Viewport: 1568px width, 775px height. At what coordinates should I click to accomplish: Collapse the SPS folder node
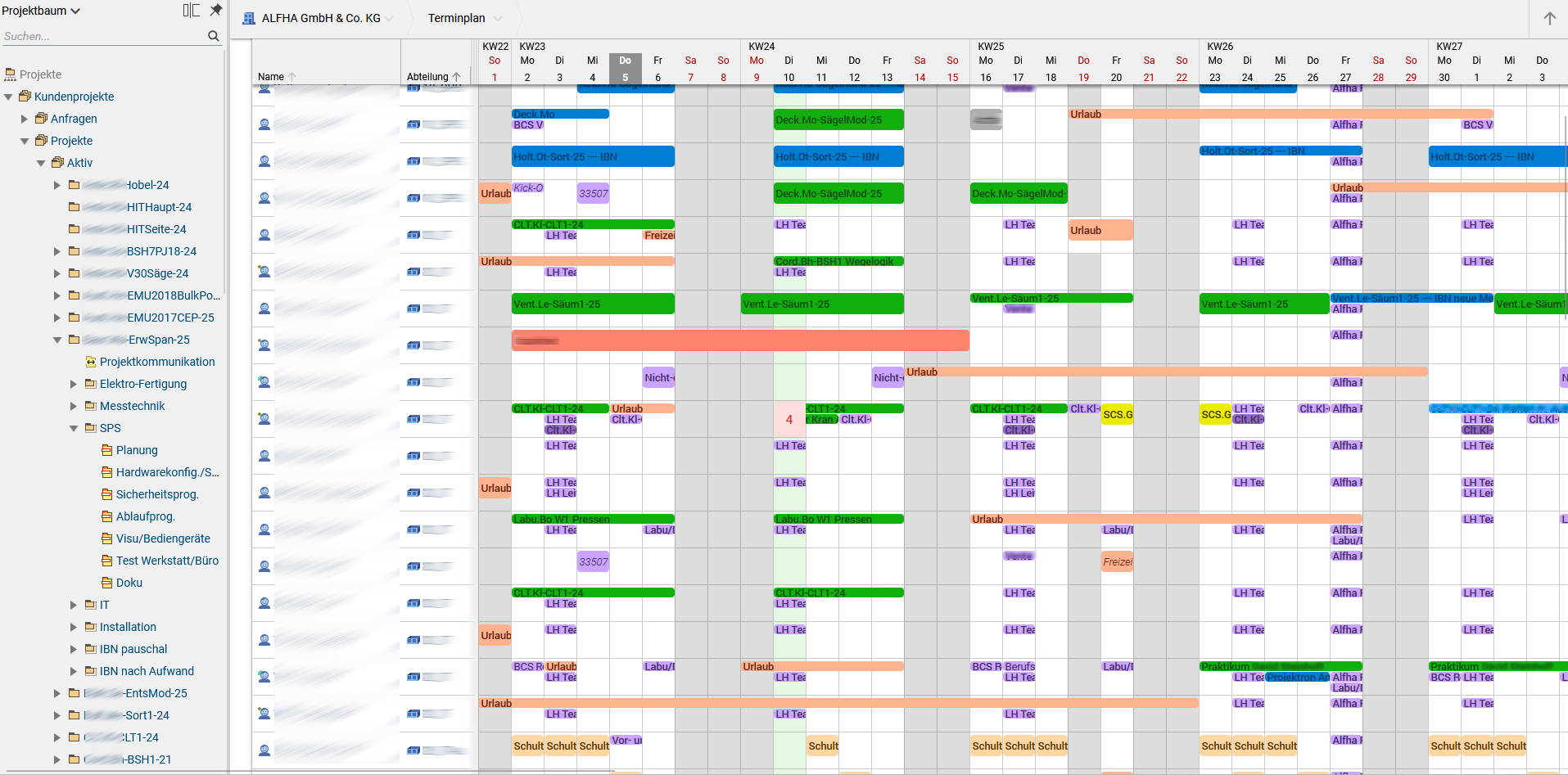pyautogui.click(x=74, y=428)
